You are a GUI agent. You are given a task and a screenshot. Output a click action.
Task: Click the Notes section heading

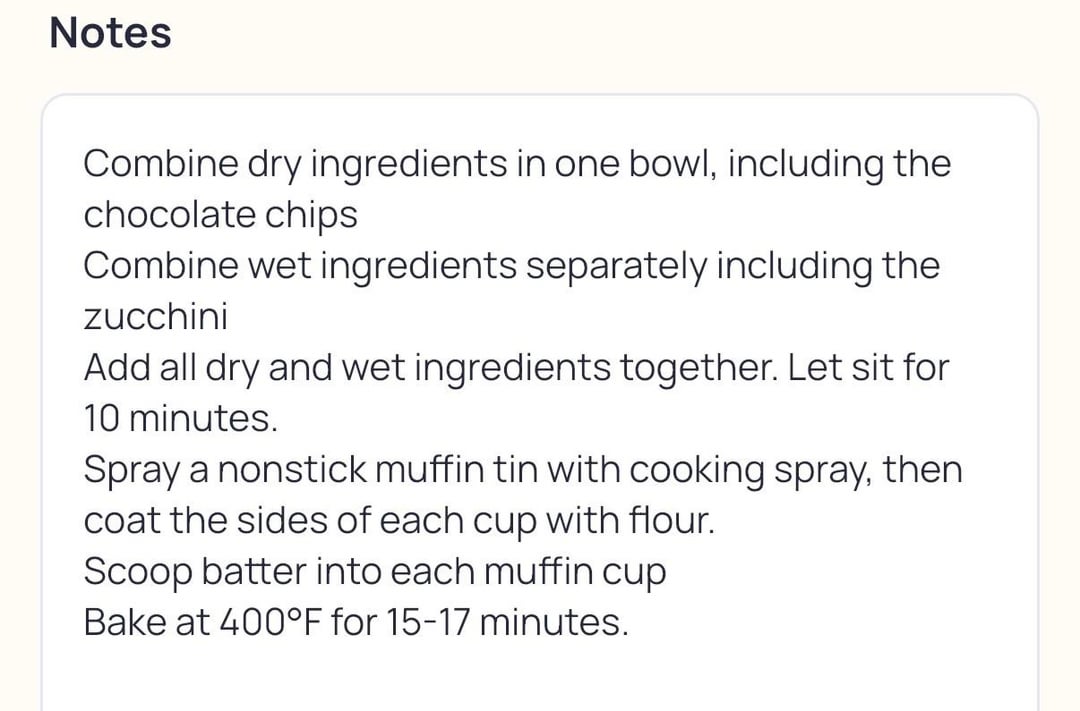click(110, 33)
